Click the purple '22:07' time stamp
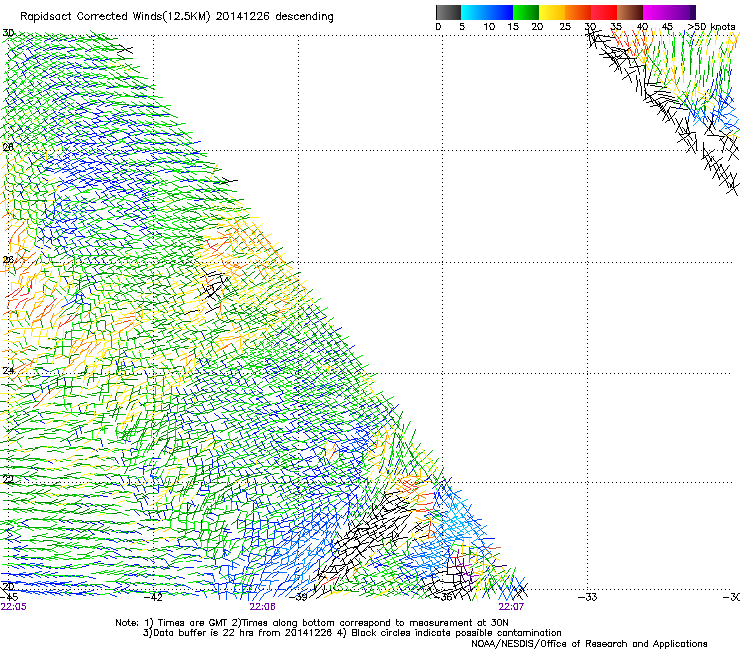Screen dimensions: 740x650 pos(511,607)
